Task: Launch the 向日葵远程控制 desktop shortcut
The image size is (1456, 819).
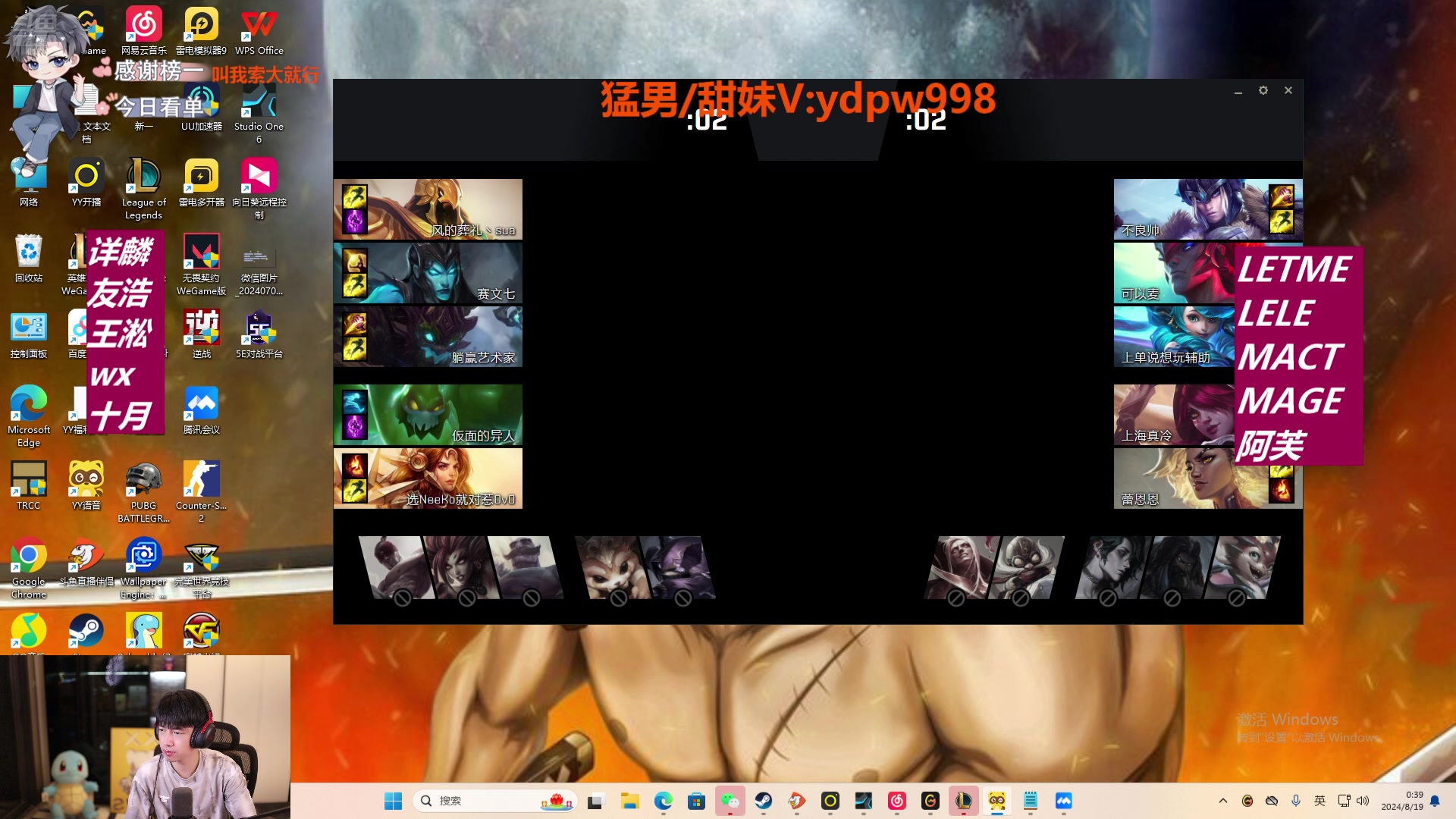Action: click(259, 189)
